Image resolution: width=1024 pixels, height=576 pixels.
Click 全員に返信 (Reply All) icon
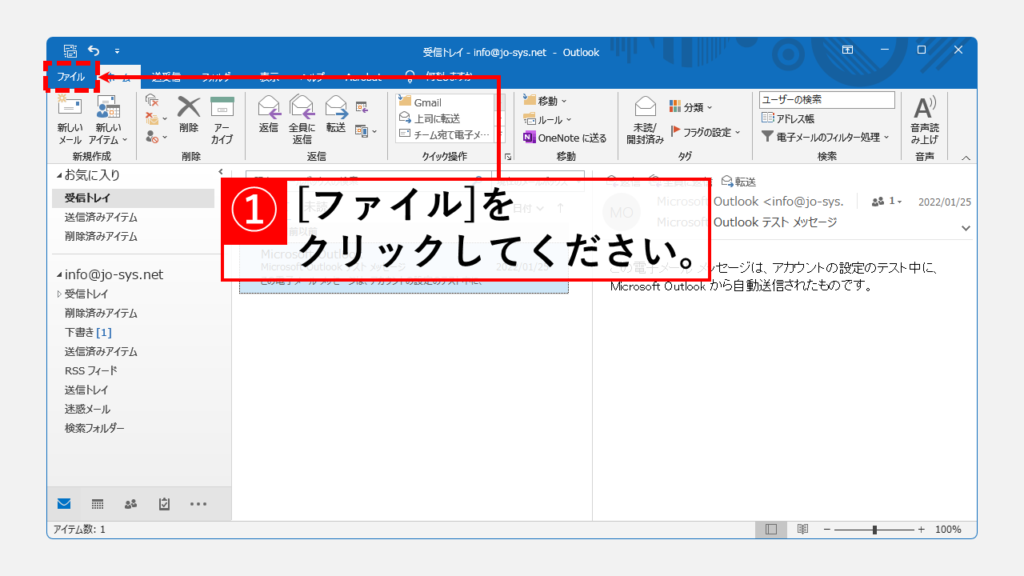coord(302,118)
